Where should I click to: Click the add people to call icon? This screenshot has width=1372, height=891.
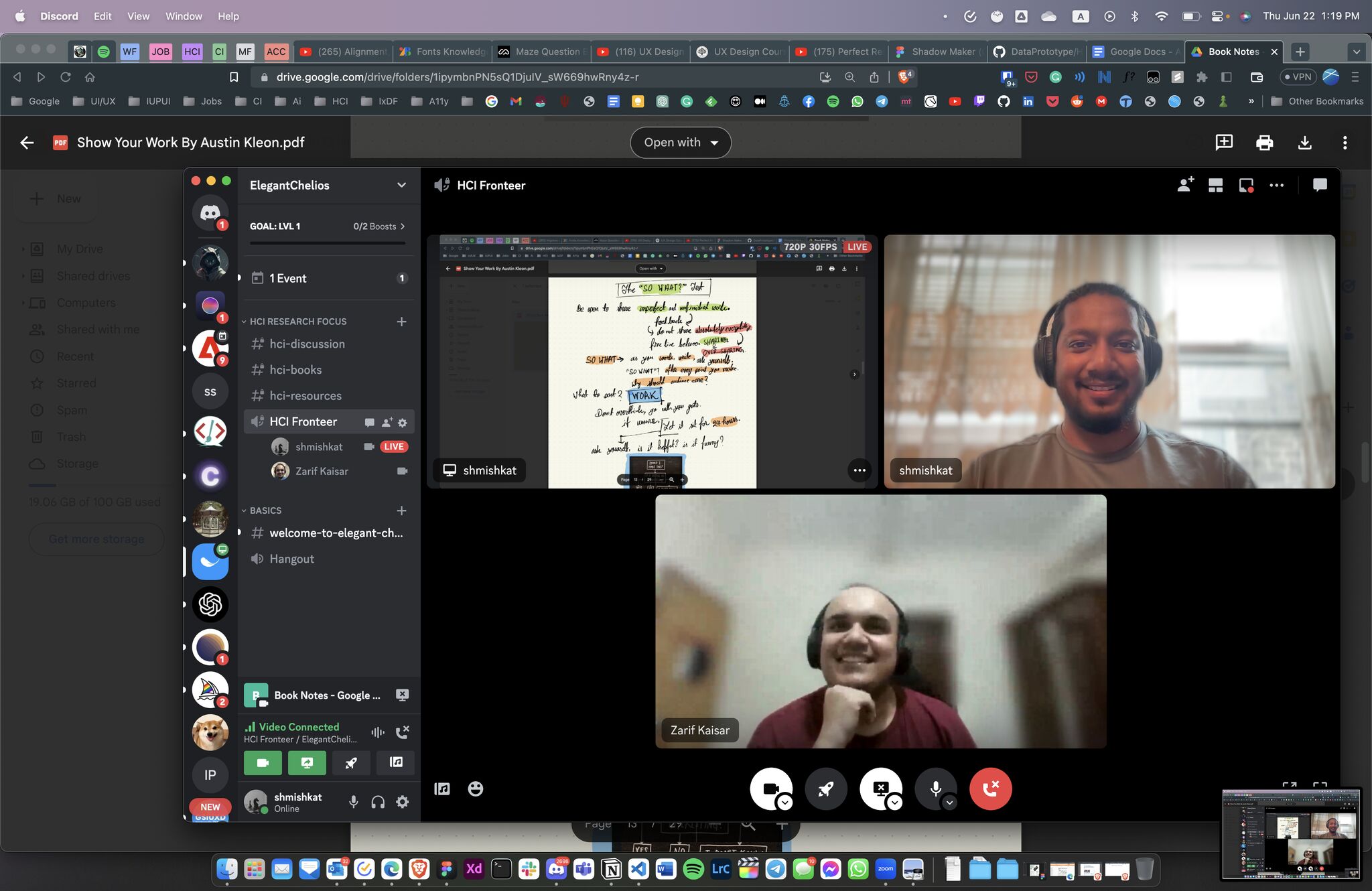(x=1185, y=185)
